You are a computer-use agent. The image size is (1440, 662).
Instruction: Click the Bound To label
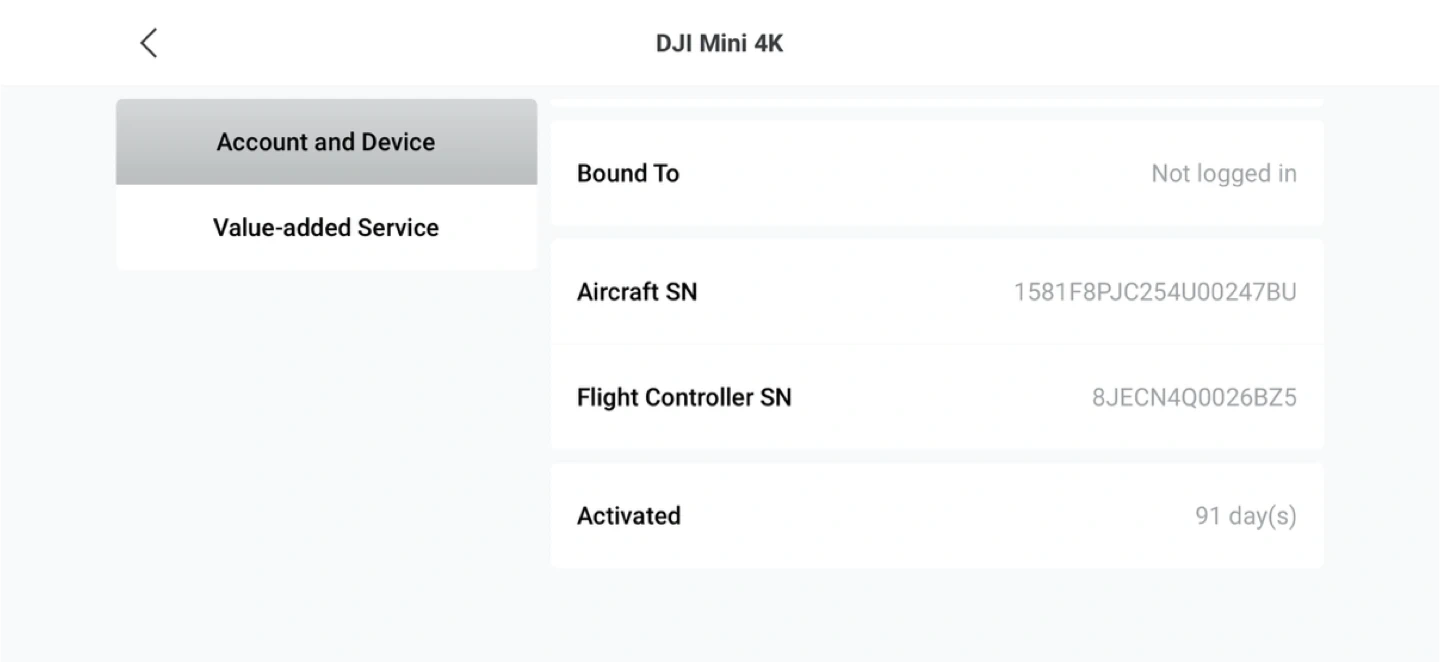pyautogui.click(x=628, y=174)
